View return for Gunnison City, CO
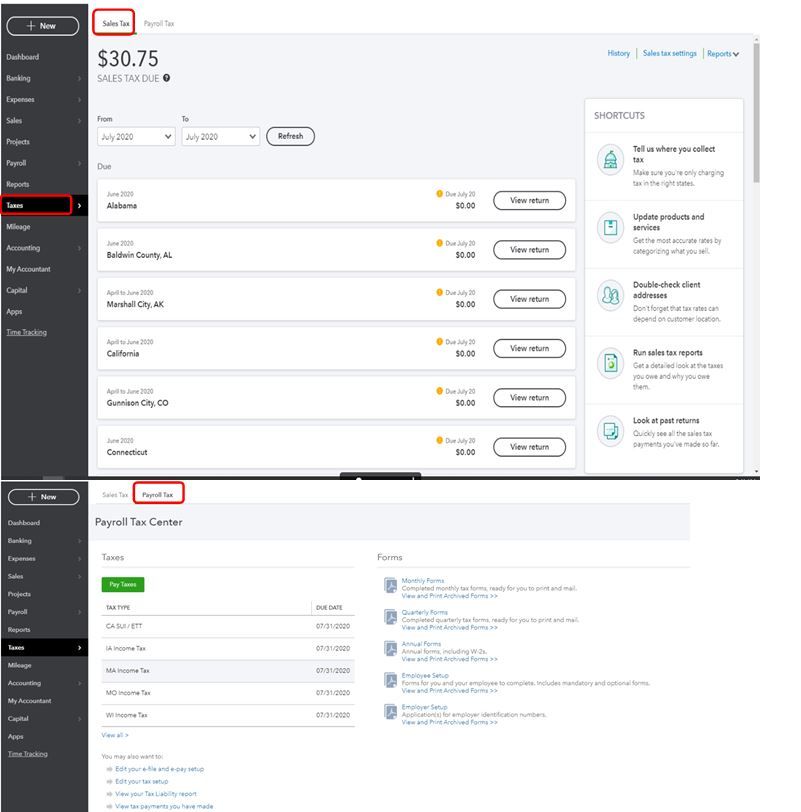The height and width of the screenshot is (812, 801). [x=529, y=398]
